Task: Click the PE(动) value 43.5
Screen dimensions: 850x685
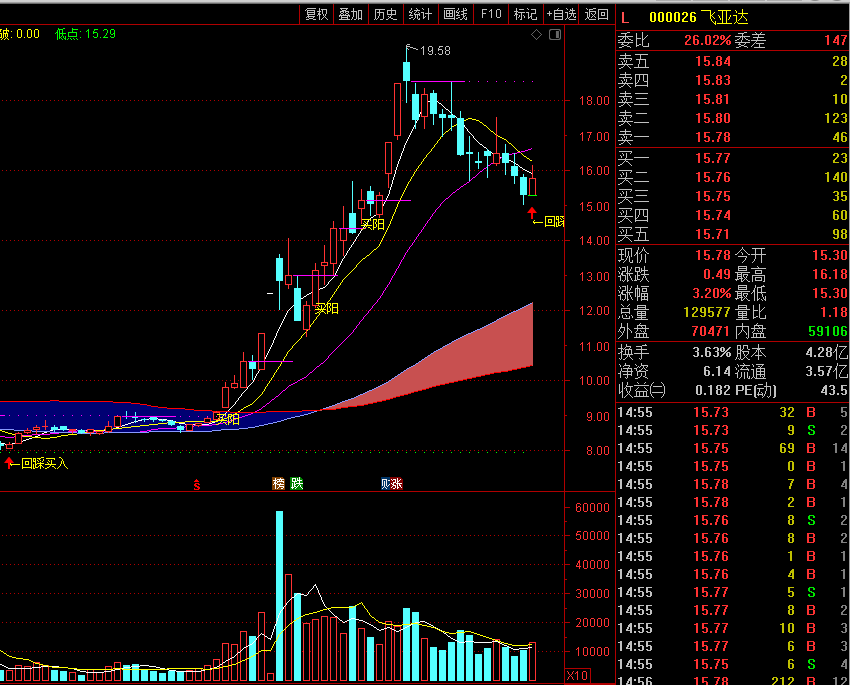Action: coord(834,390)
